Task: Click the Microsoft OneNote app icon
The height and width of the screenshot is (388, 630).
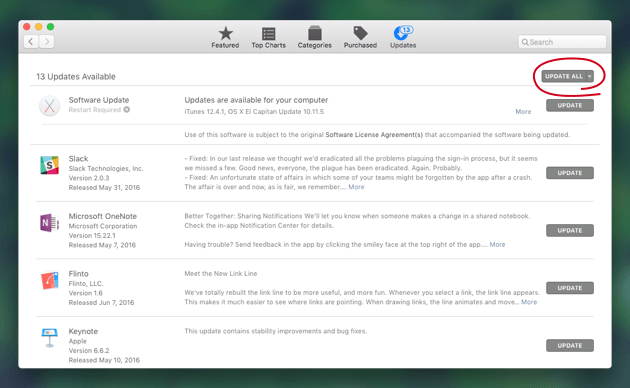Action: (x=49, y=223)
